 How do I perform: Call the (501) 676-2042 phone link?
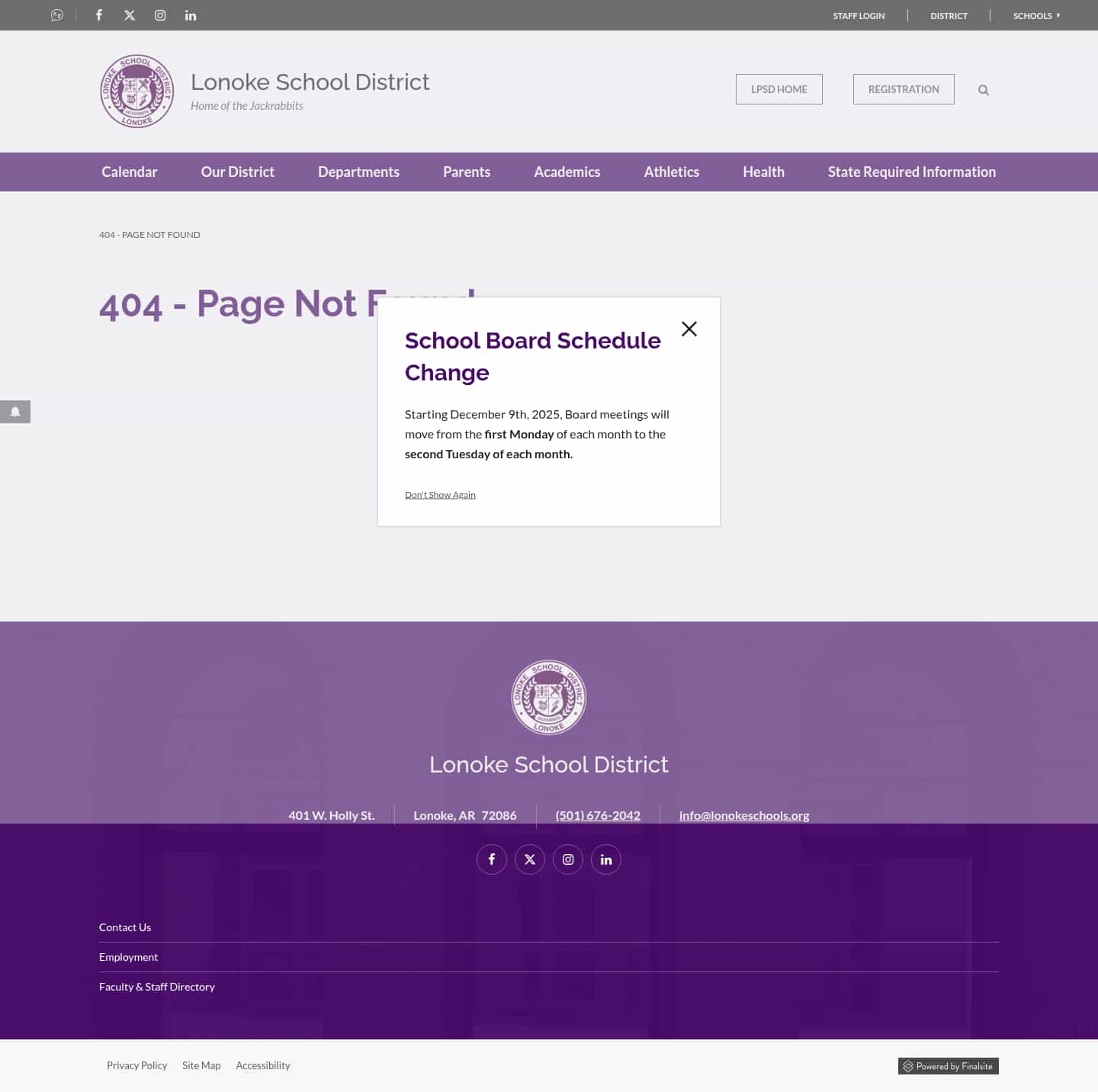pyautogui.click(x=598, y=814)
